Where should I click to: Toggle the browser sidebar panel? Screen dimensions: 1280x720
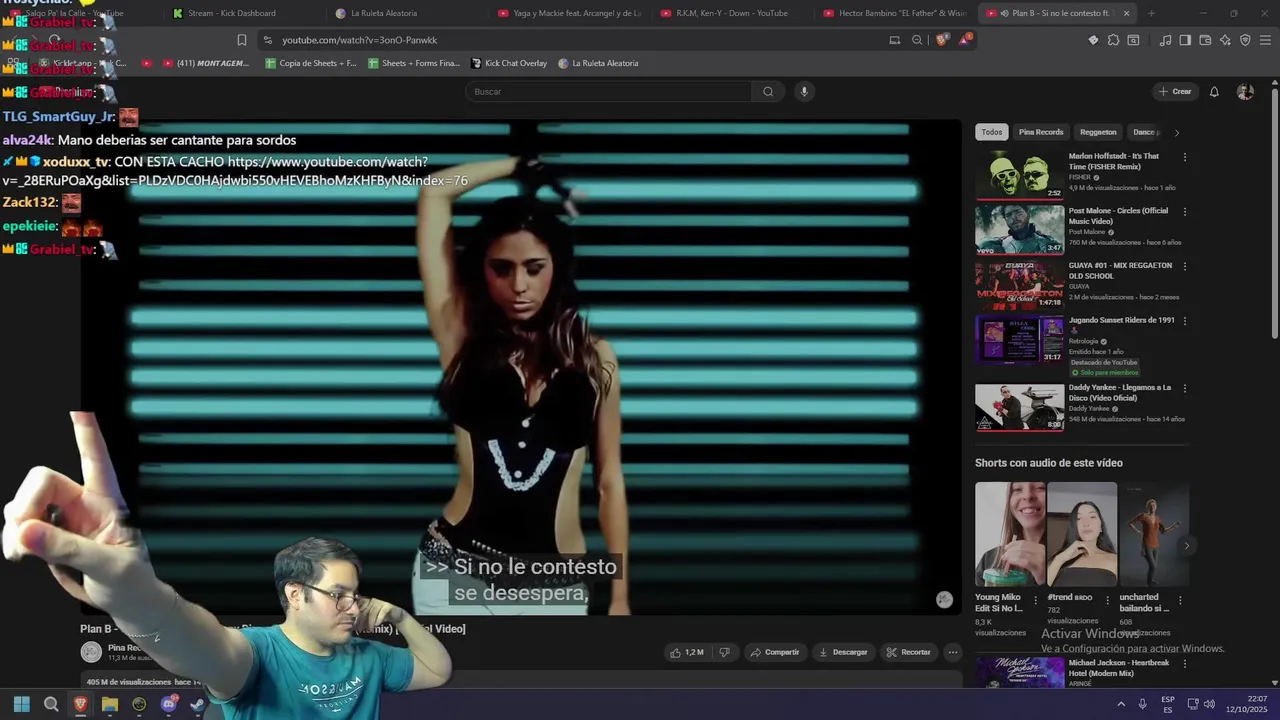[1185, 40]
